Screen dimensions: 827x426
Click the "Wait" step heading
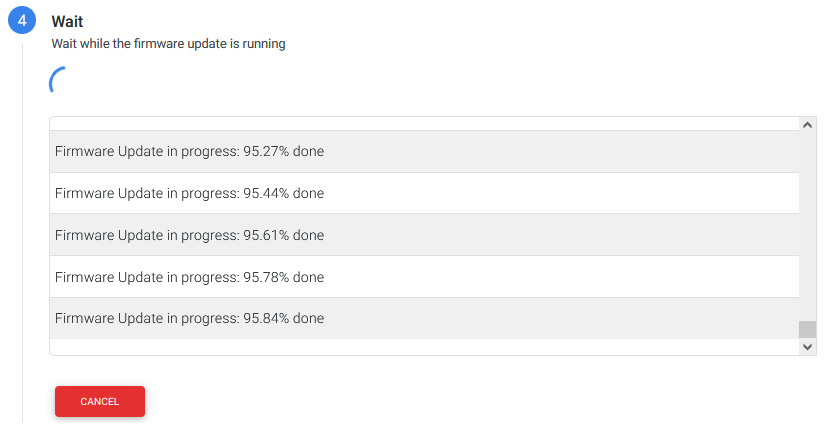67,22
